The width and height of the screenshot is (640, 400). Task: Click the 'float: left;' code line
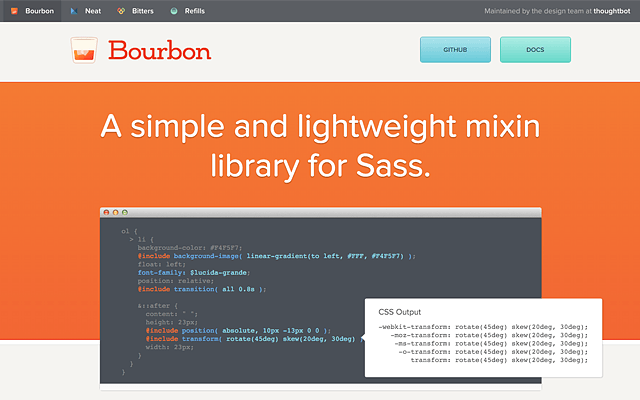coord(161,264)
